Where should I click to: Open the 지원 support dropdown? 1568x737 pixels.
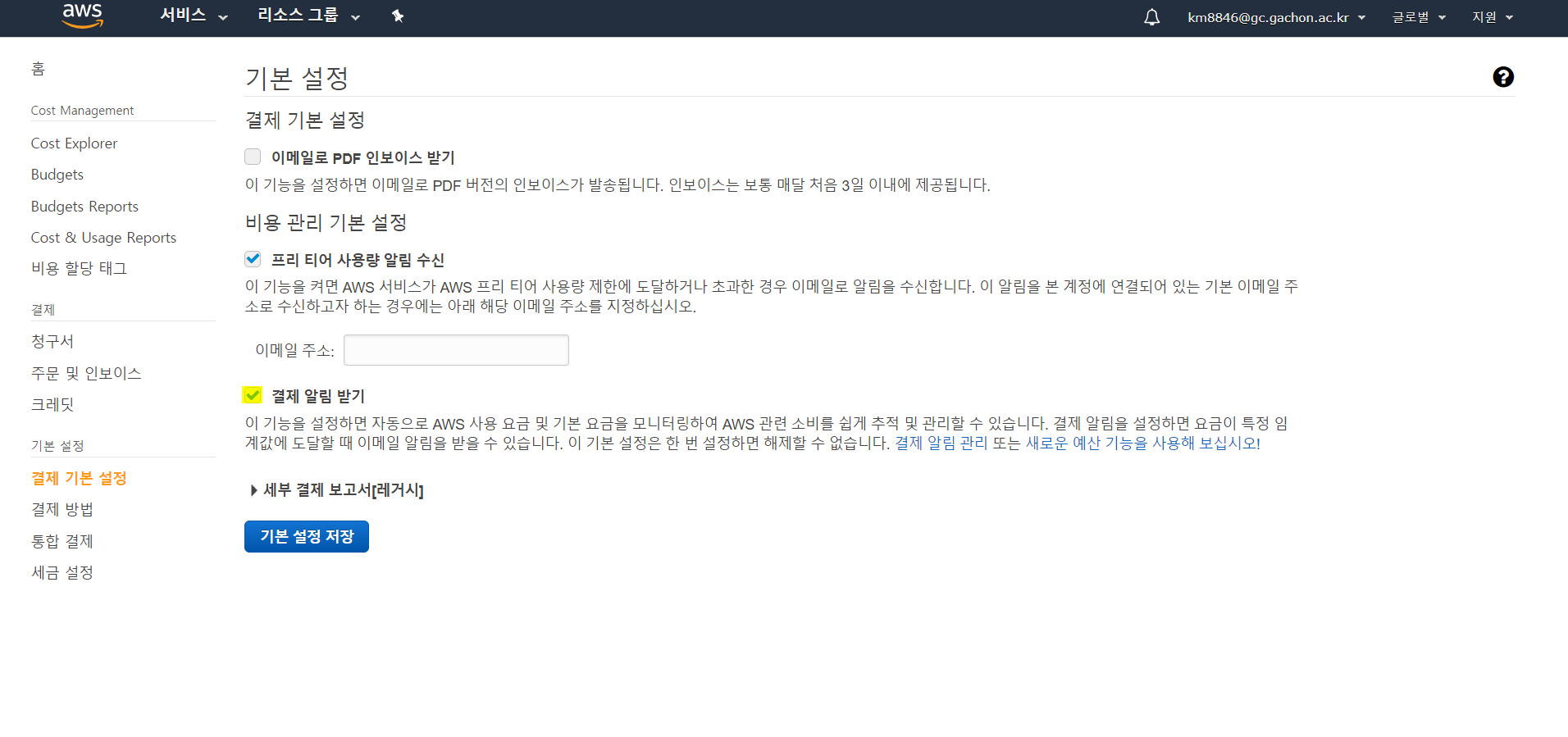click(1493, 17)
